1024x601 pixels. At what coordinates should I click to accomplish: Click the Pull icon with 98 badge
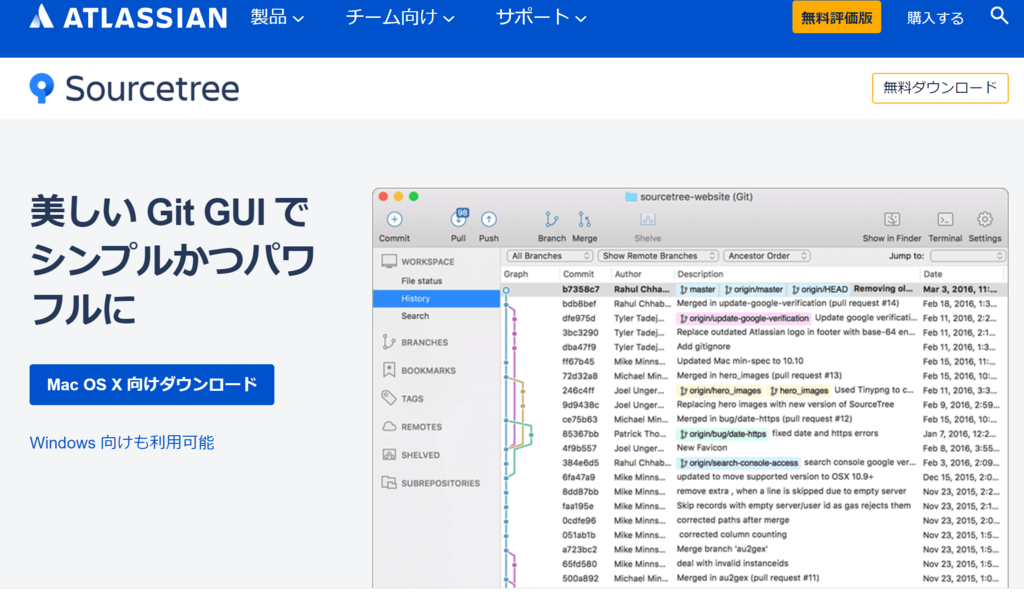coord(459,218)
